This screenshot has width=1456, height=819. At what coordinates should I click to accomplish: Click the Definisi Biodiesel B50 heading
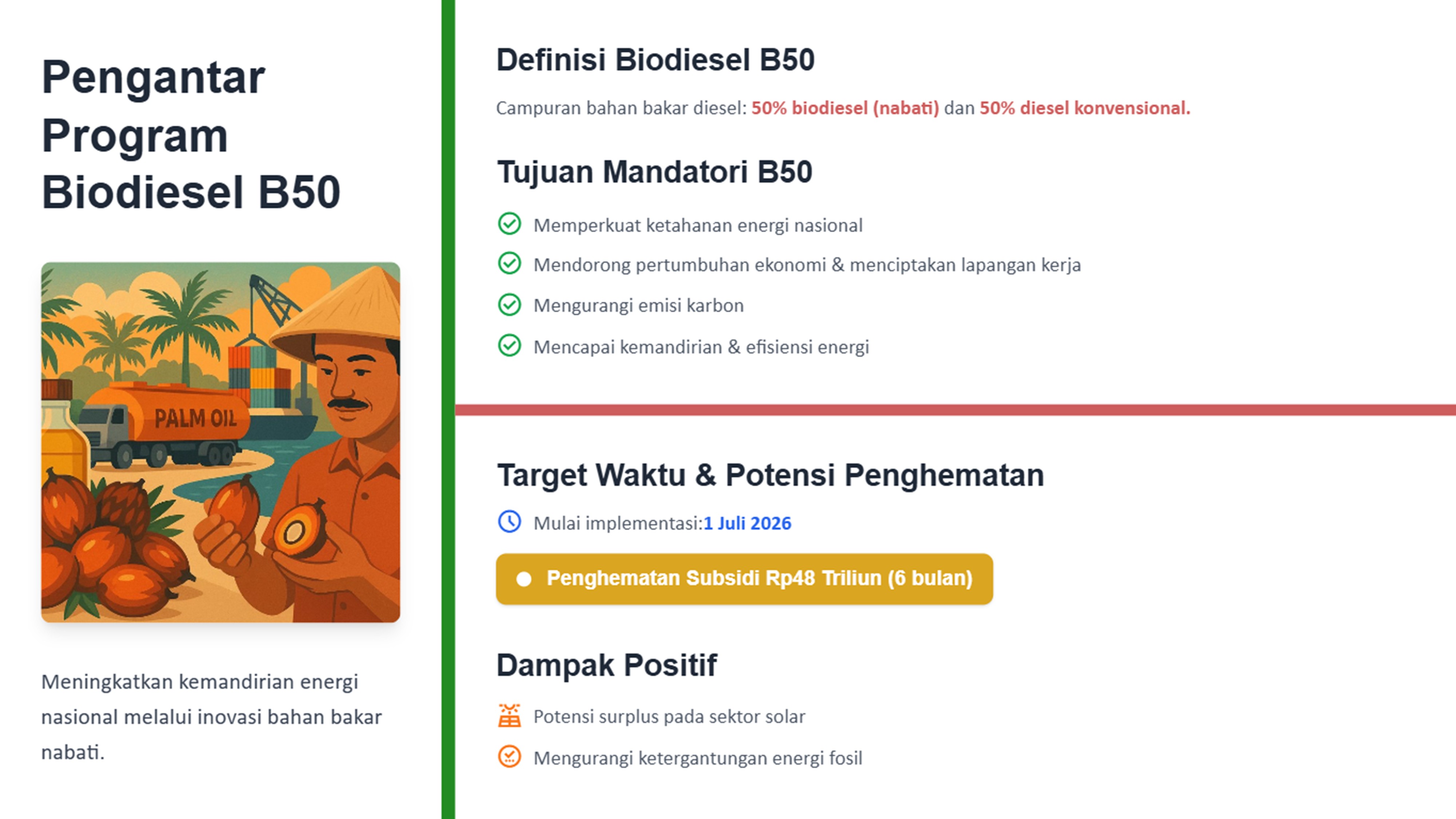[655, 60]
